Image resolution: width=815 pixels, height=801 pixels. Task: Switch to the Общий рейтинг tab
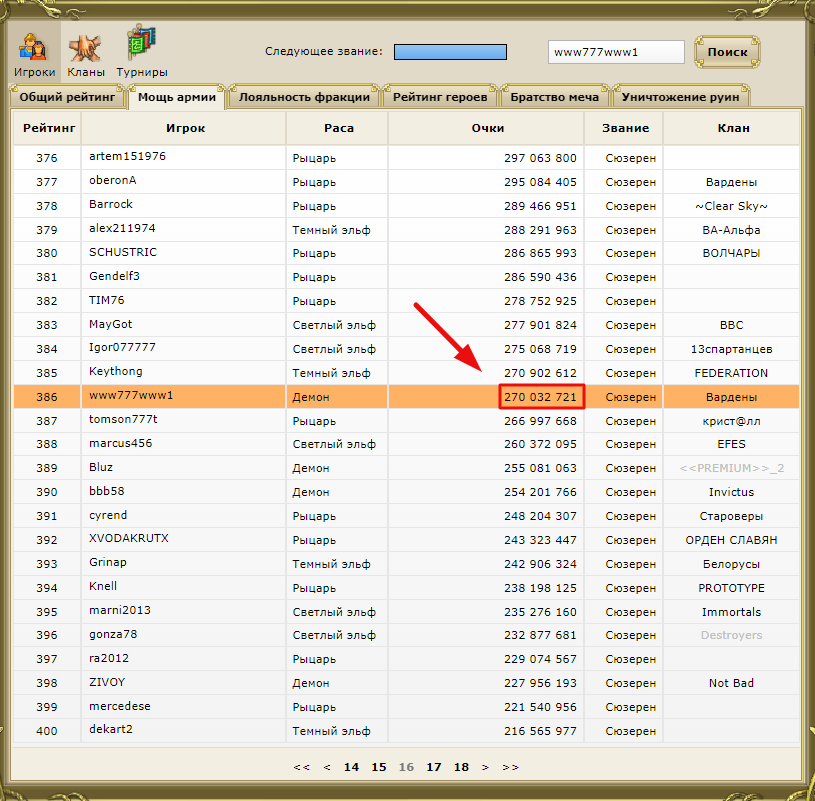pos(67,97)
